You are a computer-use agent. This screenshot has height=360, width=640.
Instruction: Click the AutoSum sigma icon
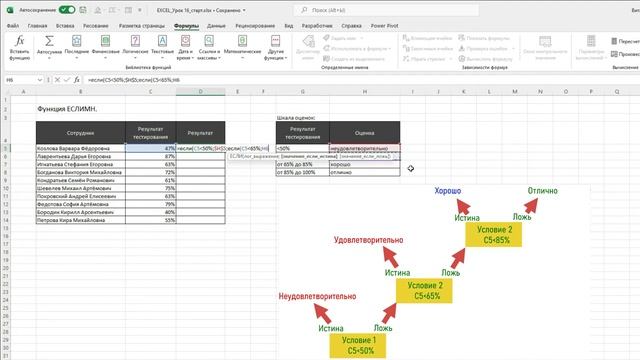point(49,41)
